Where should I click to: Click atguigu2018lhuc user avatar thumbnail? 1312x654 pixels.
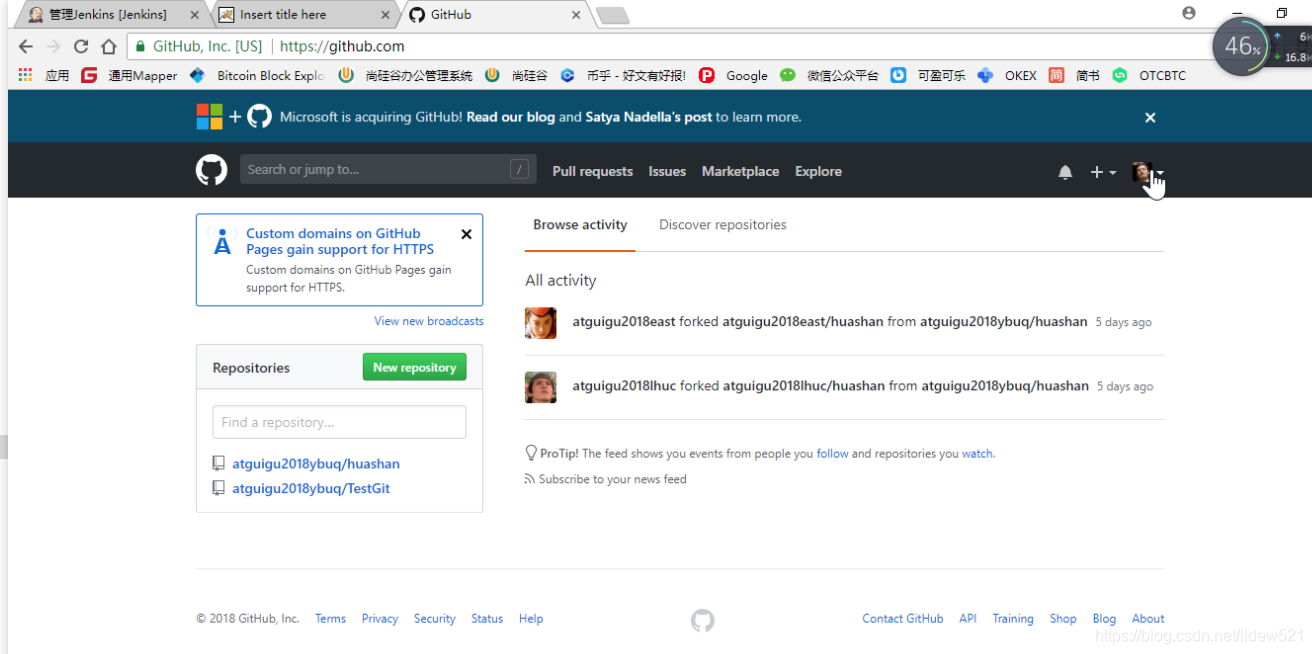pyautogui.click(x=541, y=387)
